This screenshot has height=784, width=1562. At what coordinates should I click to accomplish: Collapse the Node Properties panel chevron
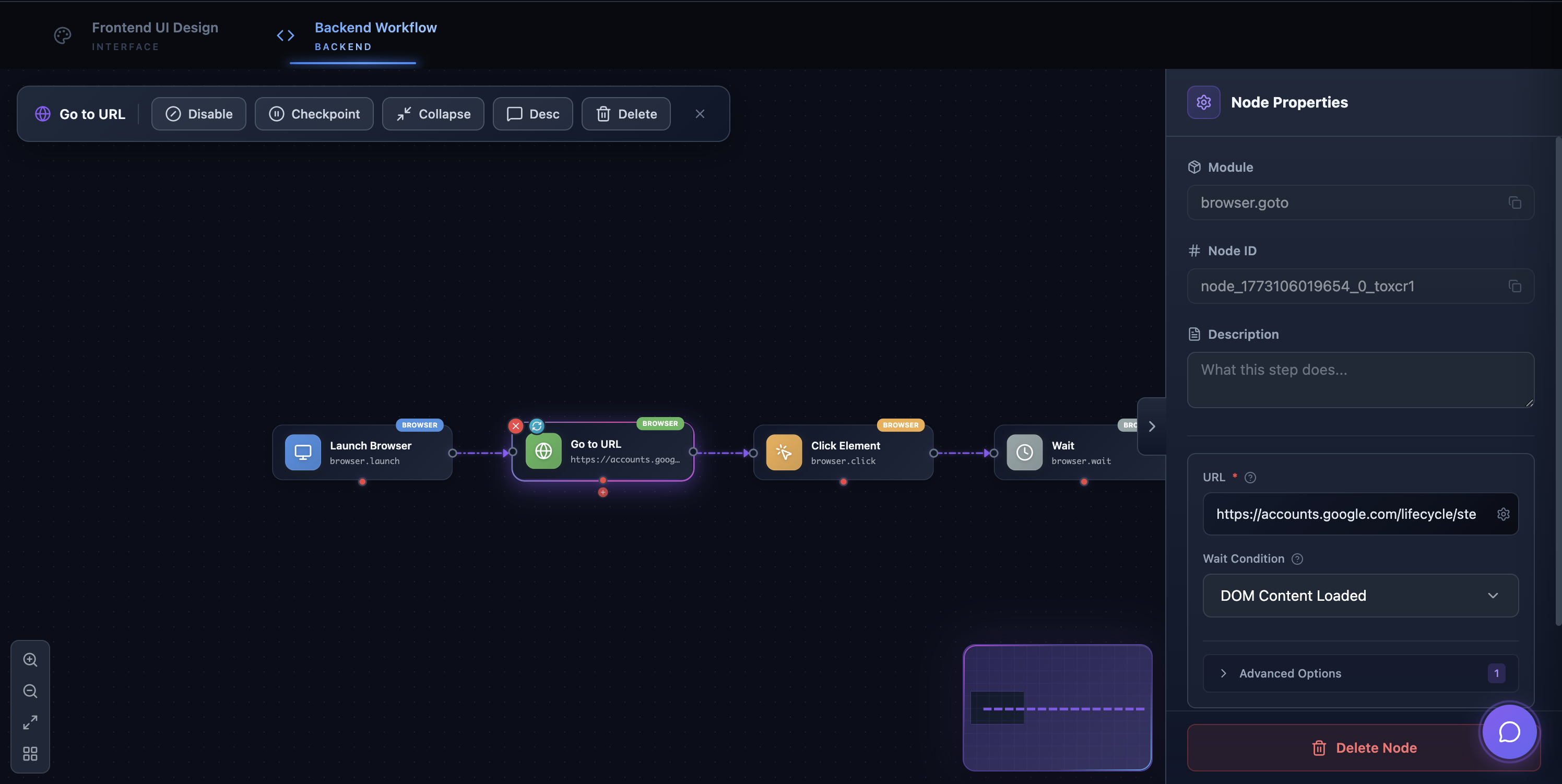[1152, 426]
